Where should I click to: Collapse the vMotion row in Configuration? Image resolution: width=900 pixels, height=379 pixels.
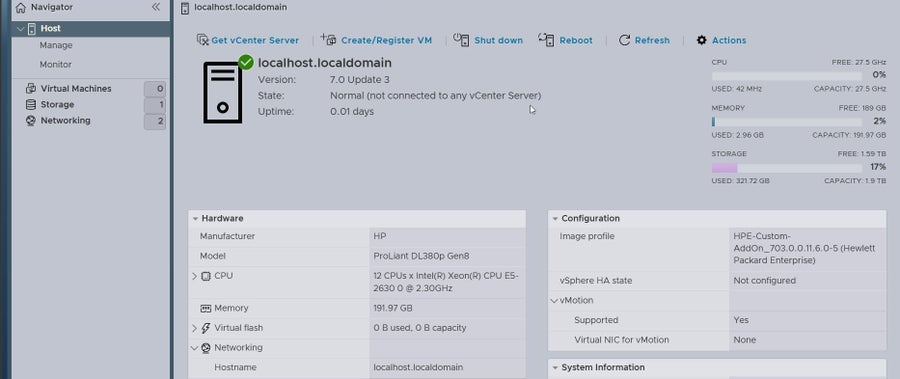click(x=554, y=300)
